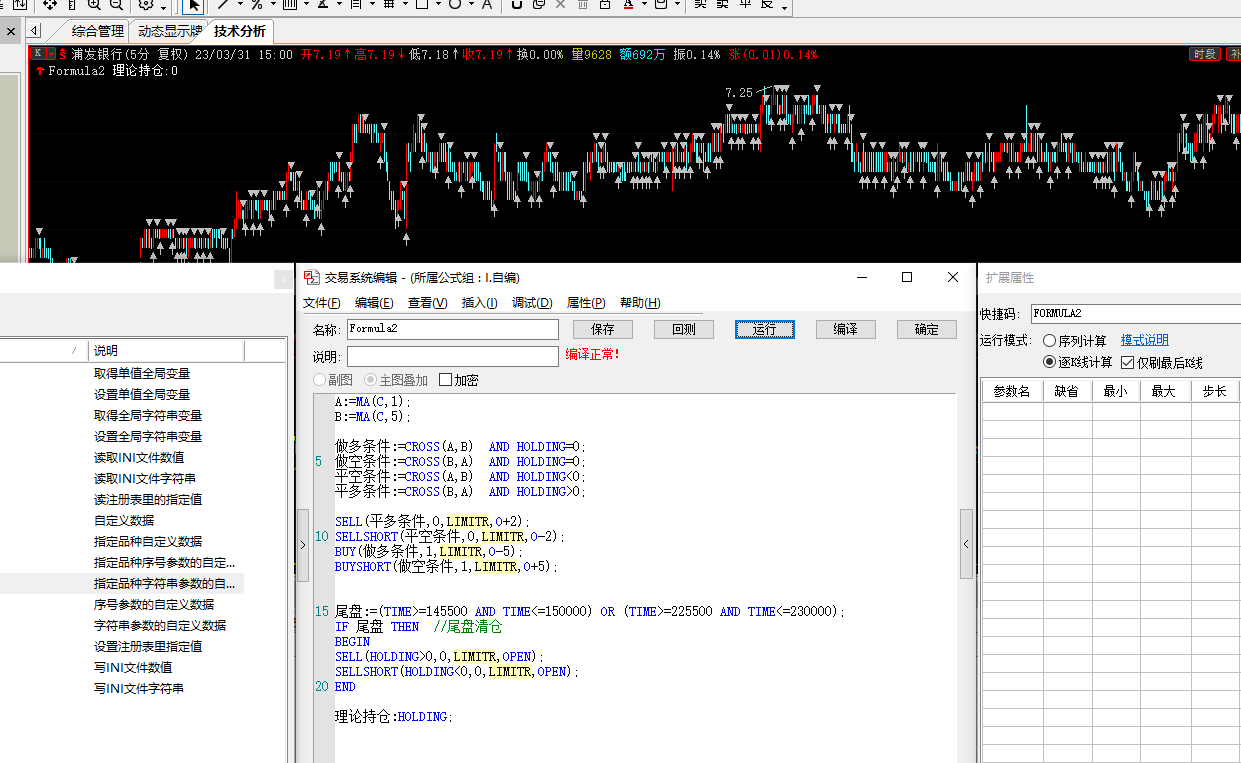Click the 运行 run button

765,329
